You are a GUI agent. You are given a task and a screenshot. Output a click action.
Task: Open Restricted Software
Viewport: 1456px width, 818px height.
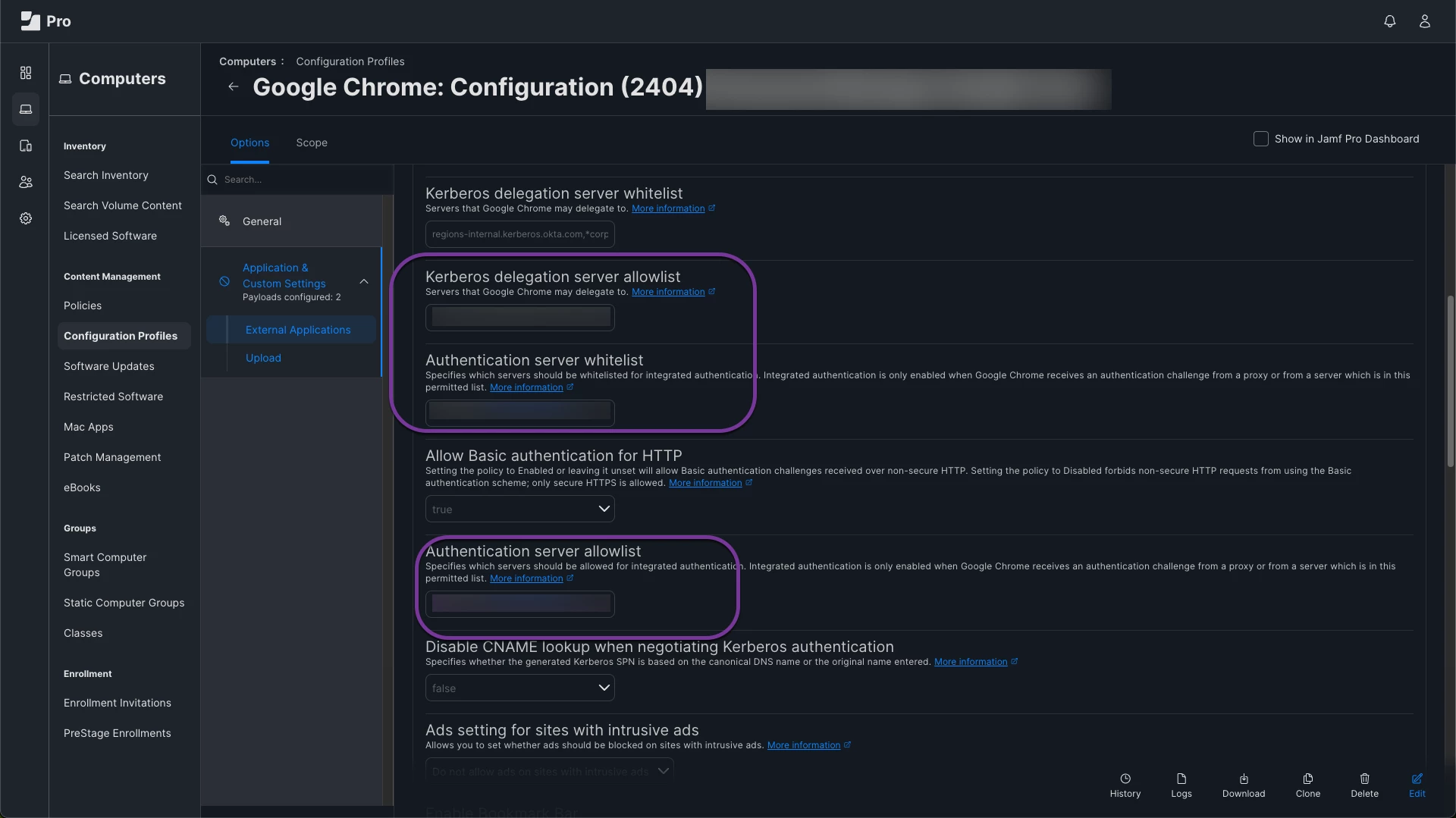pyautogui.click(x=113, y=396)
